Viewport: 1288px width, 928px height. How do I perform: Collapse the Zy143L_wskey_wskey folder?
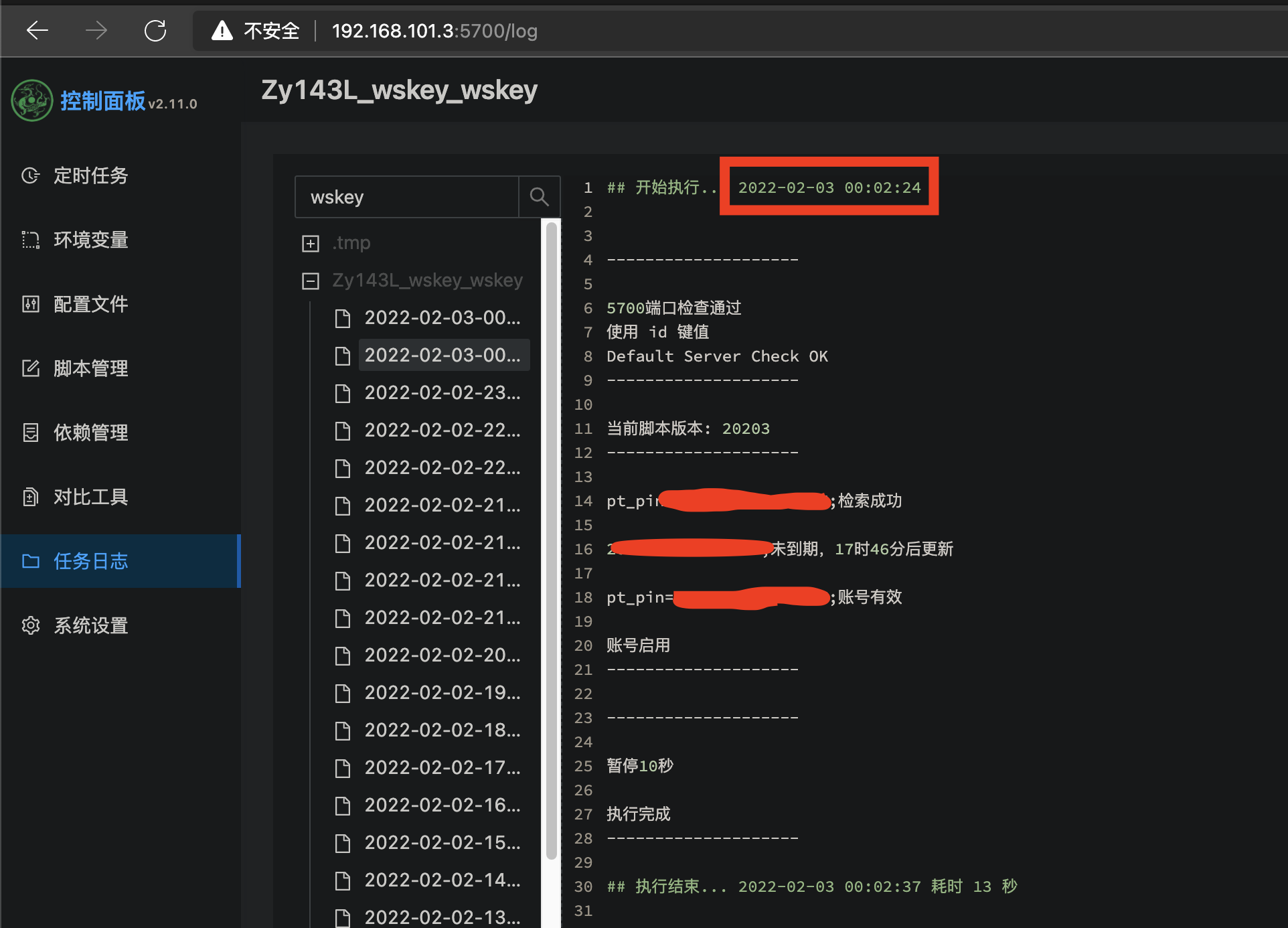tap(310, 281)
